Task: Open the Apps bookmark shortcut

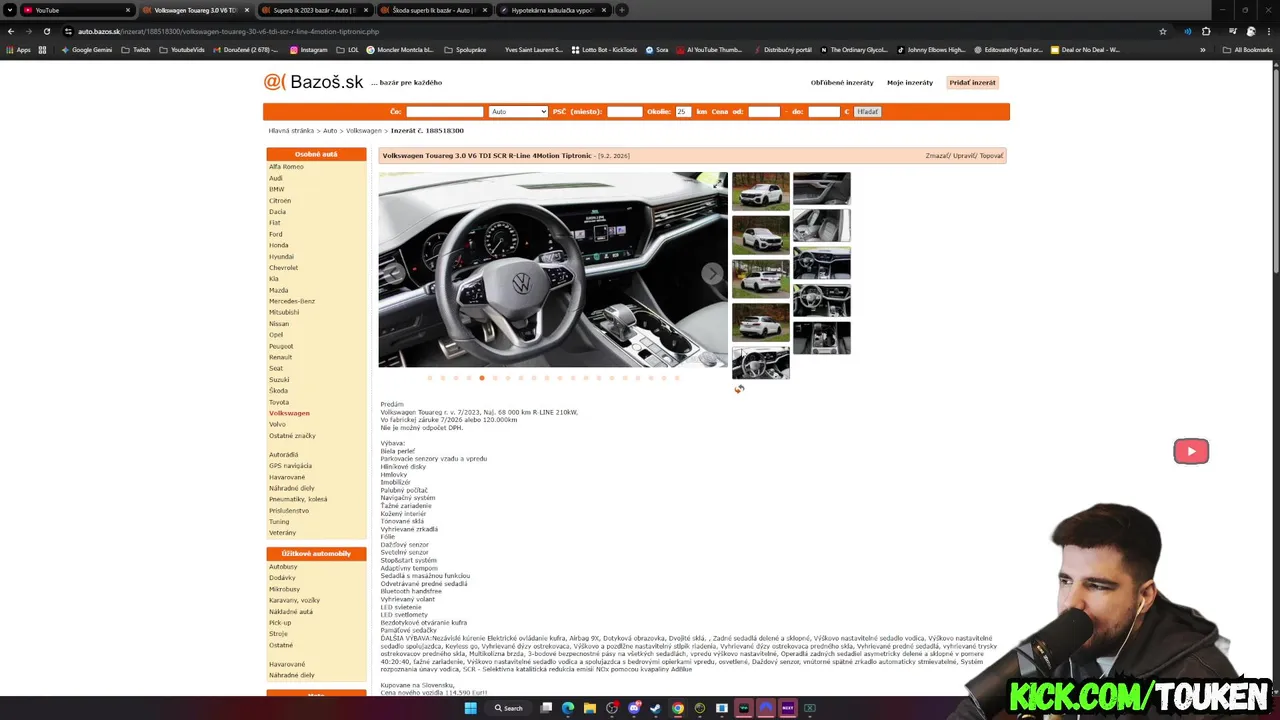Action: click(19, 49)
